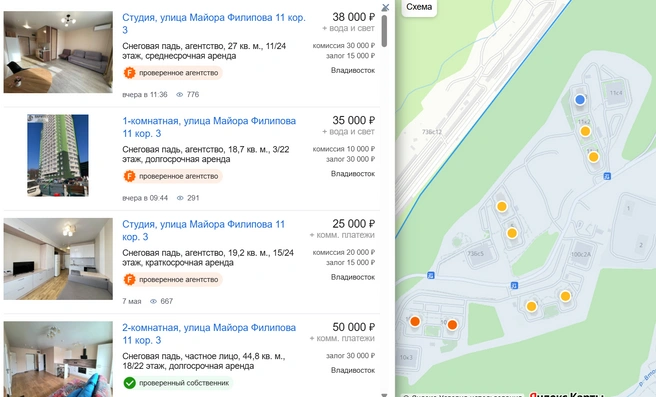Click the '+ вода и свет' note under 38 000 ₽
This screenshot has width=656, height=397.
pyautogui.click(x=348, y=28)
